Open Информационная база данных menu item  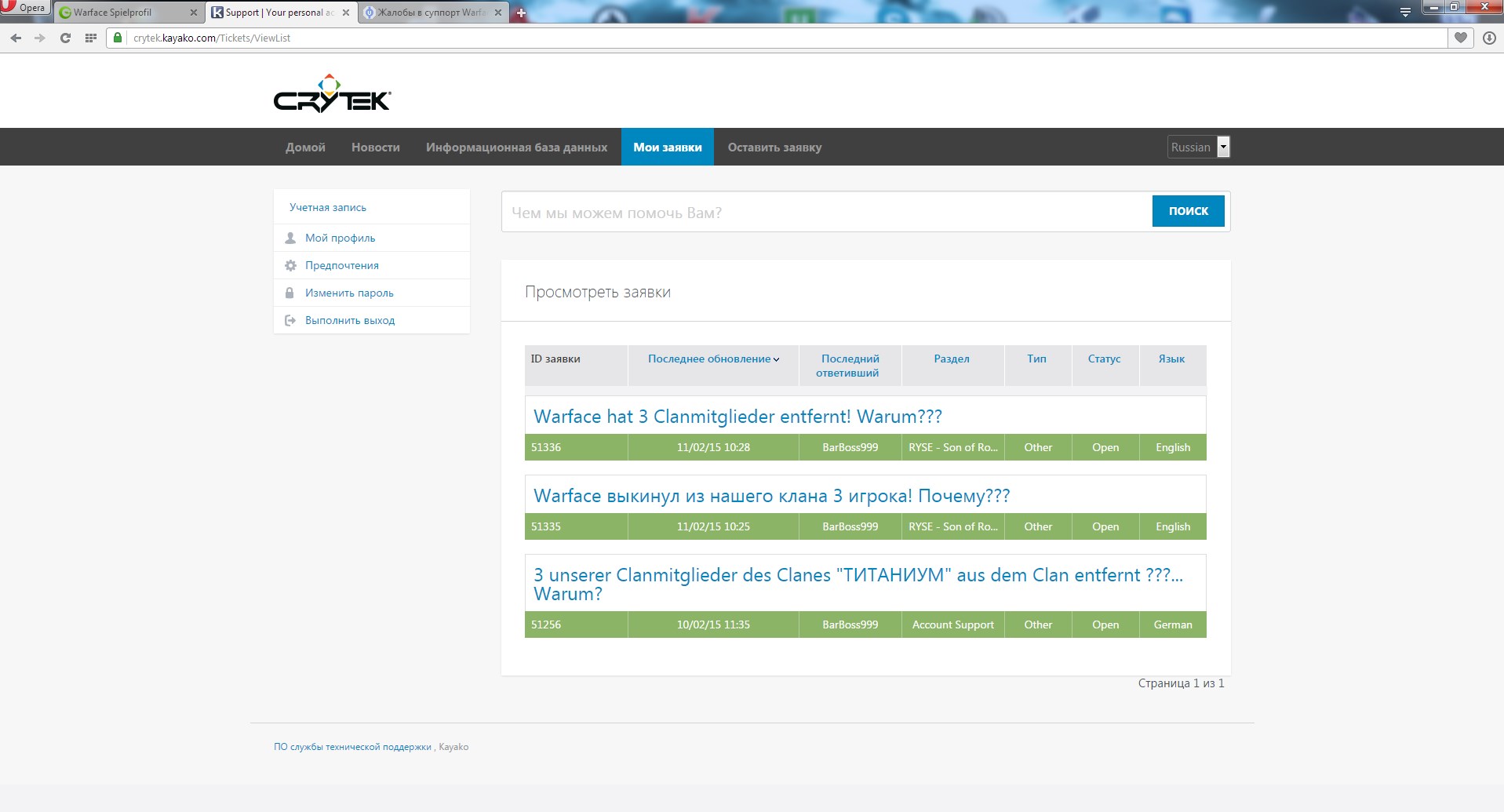coord(516,147)
